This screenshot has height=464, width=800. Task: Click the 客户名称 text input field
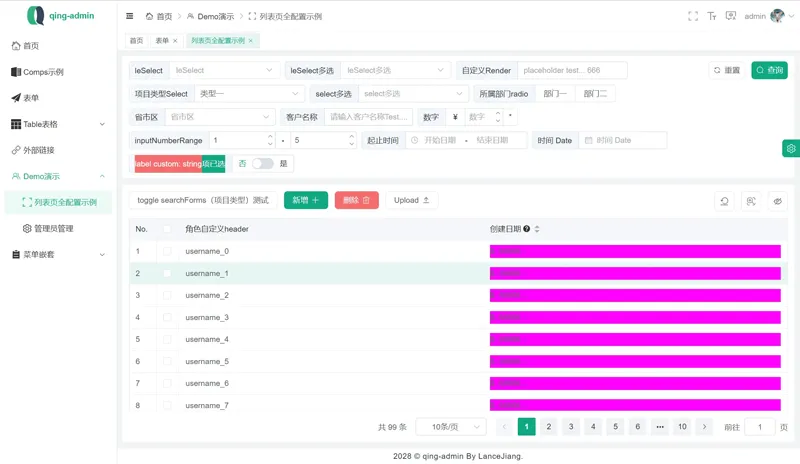(369, 117)
